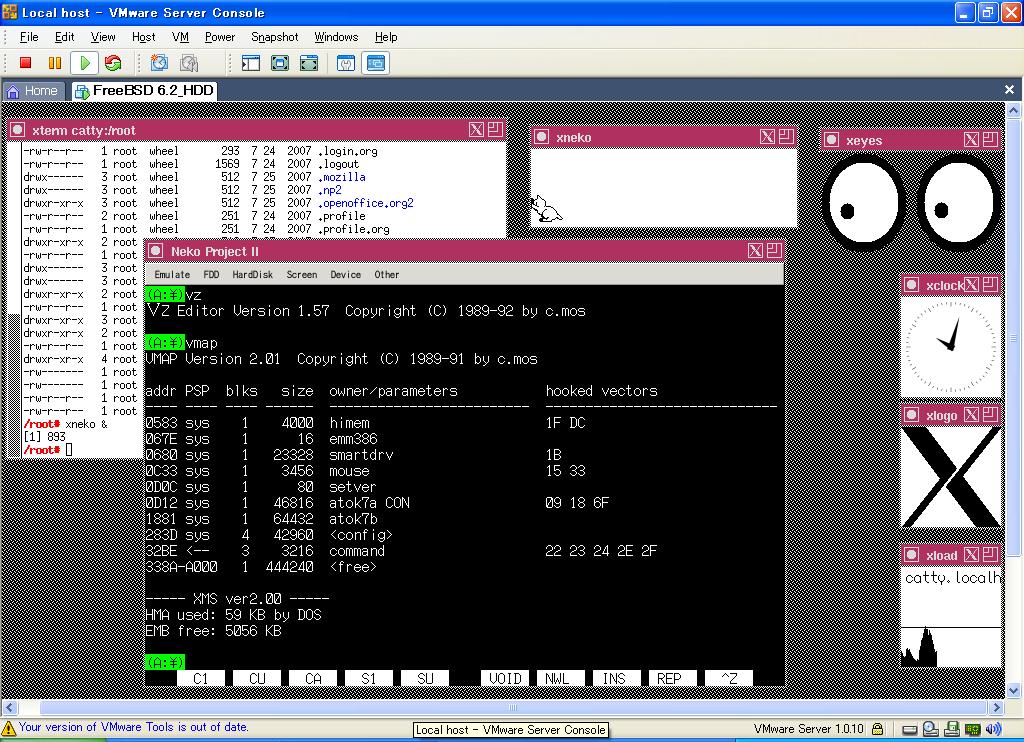Toggle the inventory sidebar view icon
This screenshot has height=742, width=1024.
[x=251, y=63]
